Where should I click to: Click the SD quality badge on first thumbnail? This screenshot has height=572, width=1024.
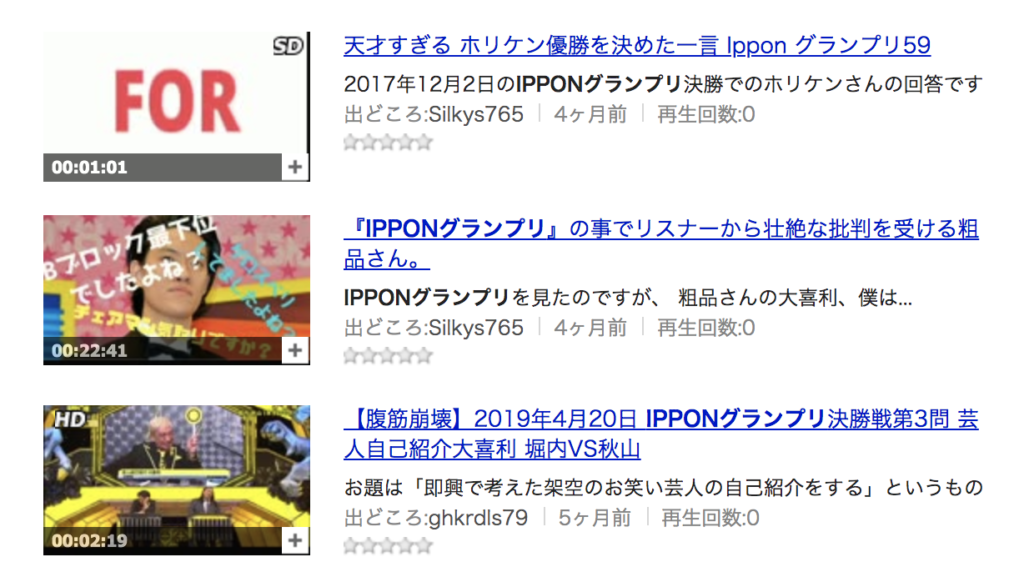pyautogui.click(x=288, y=46)
